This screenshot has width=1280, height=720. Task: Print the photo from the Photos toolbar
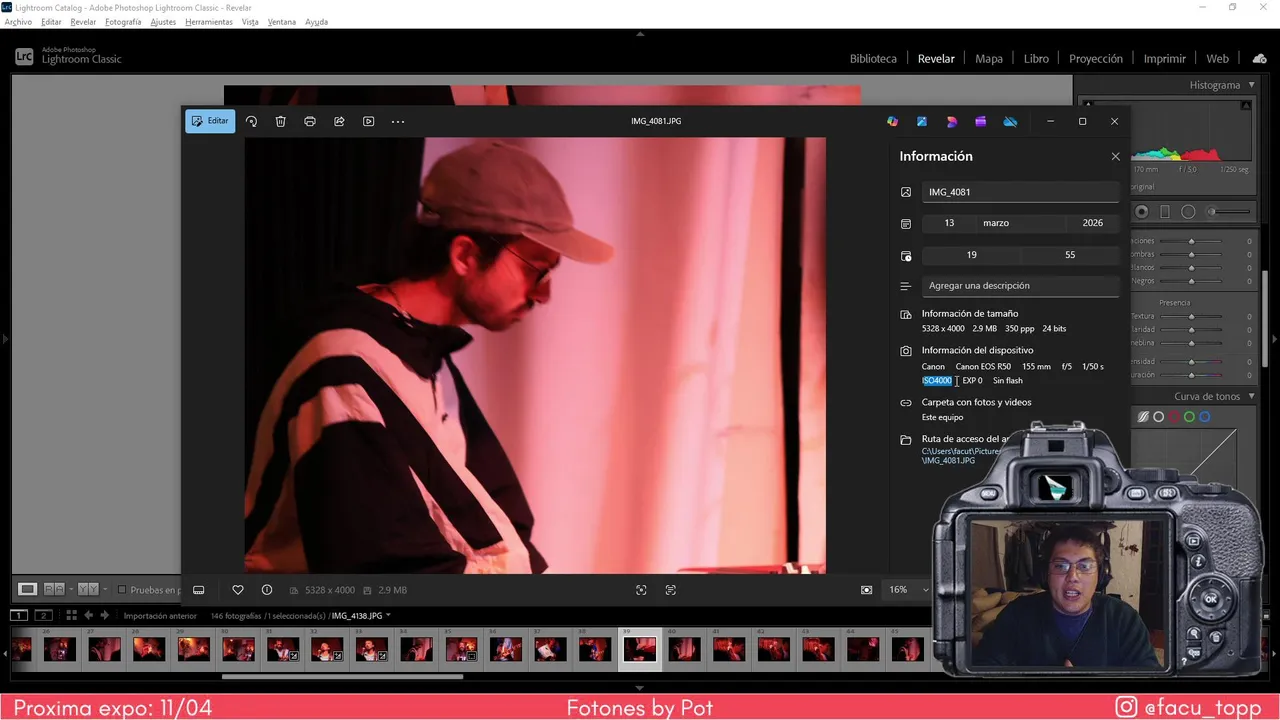(x=310, y=121)
